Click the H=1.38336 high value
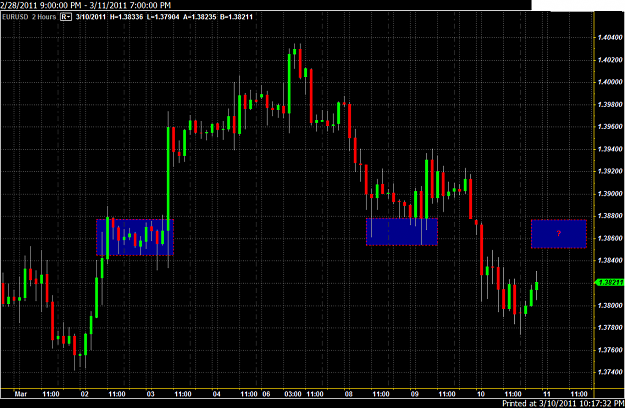Image resolution: width=625 pixels, height=408 pixels. (x=126, y=17)
